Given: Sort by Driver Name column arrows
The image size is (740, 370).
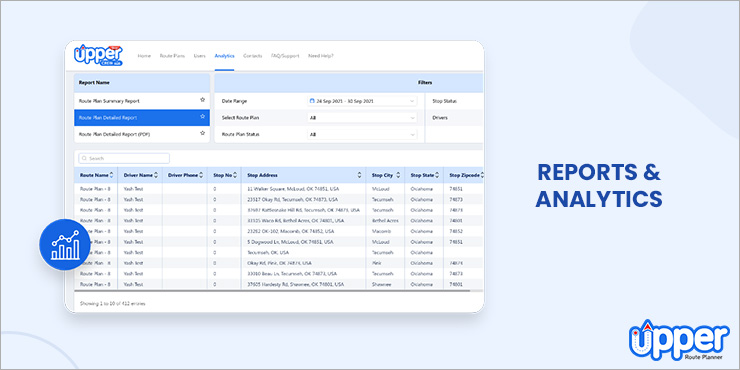Looking at the screenshot, I should point(156,175).
